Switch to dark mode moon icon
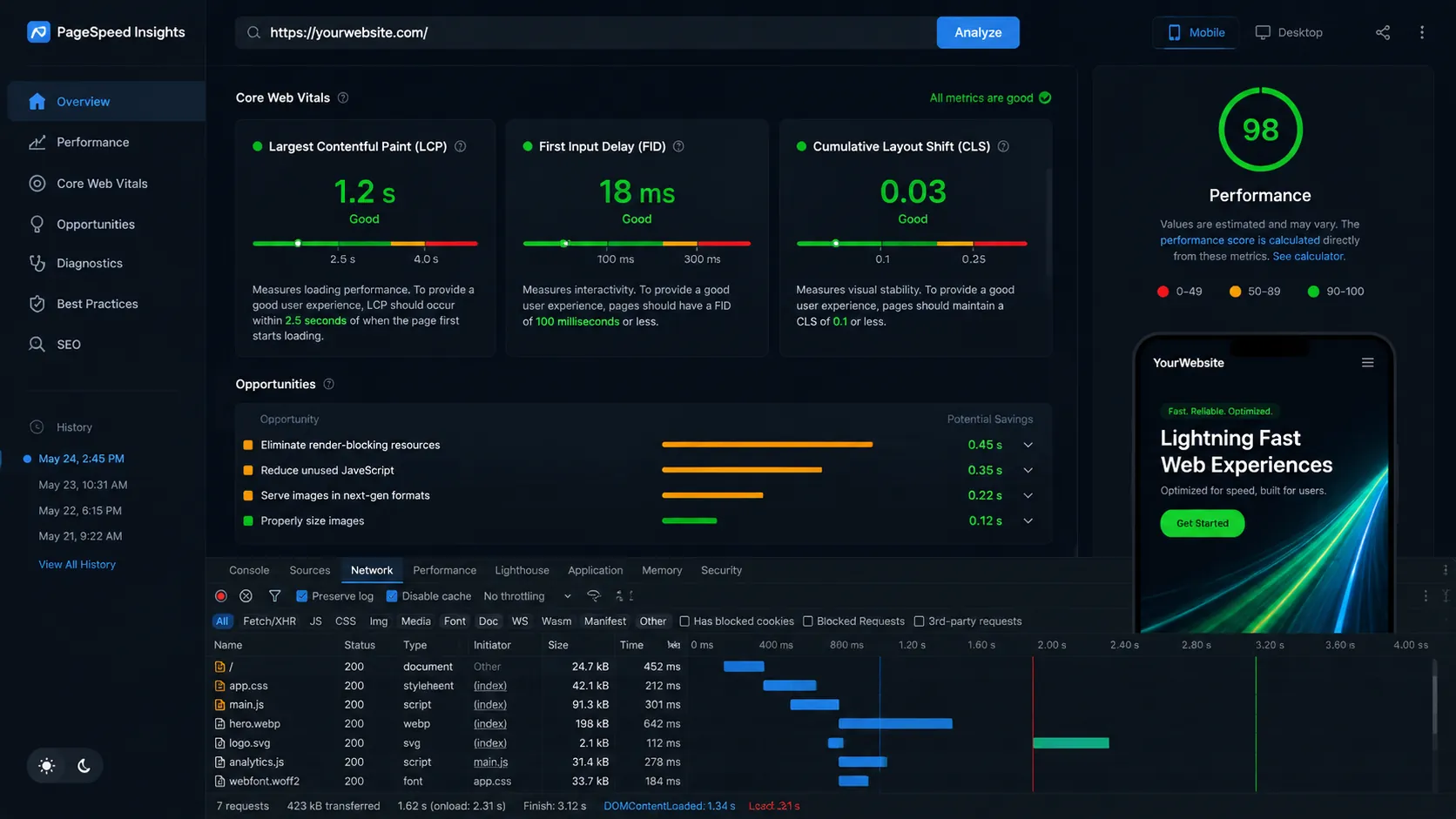1456x819 pixels. [84, 766]
